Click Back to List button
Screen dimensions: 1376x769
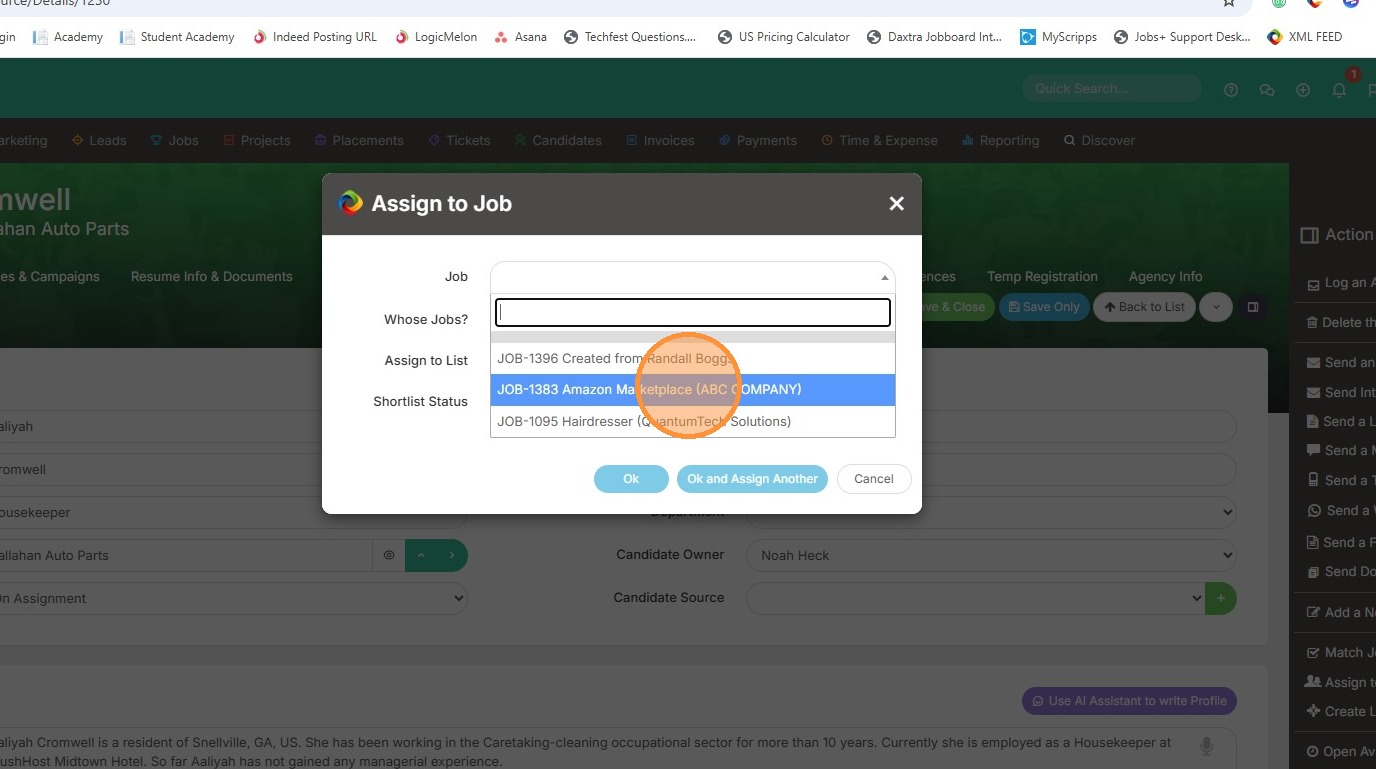[x=1144, y=307]
